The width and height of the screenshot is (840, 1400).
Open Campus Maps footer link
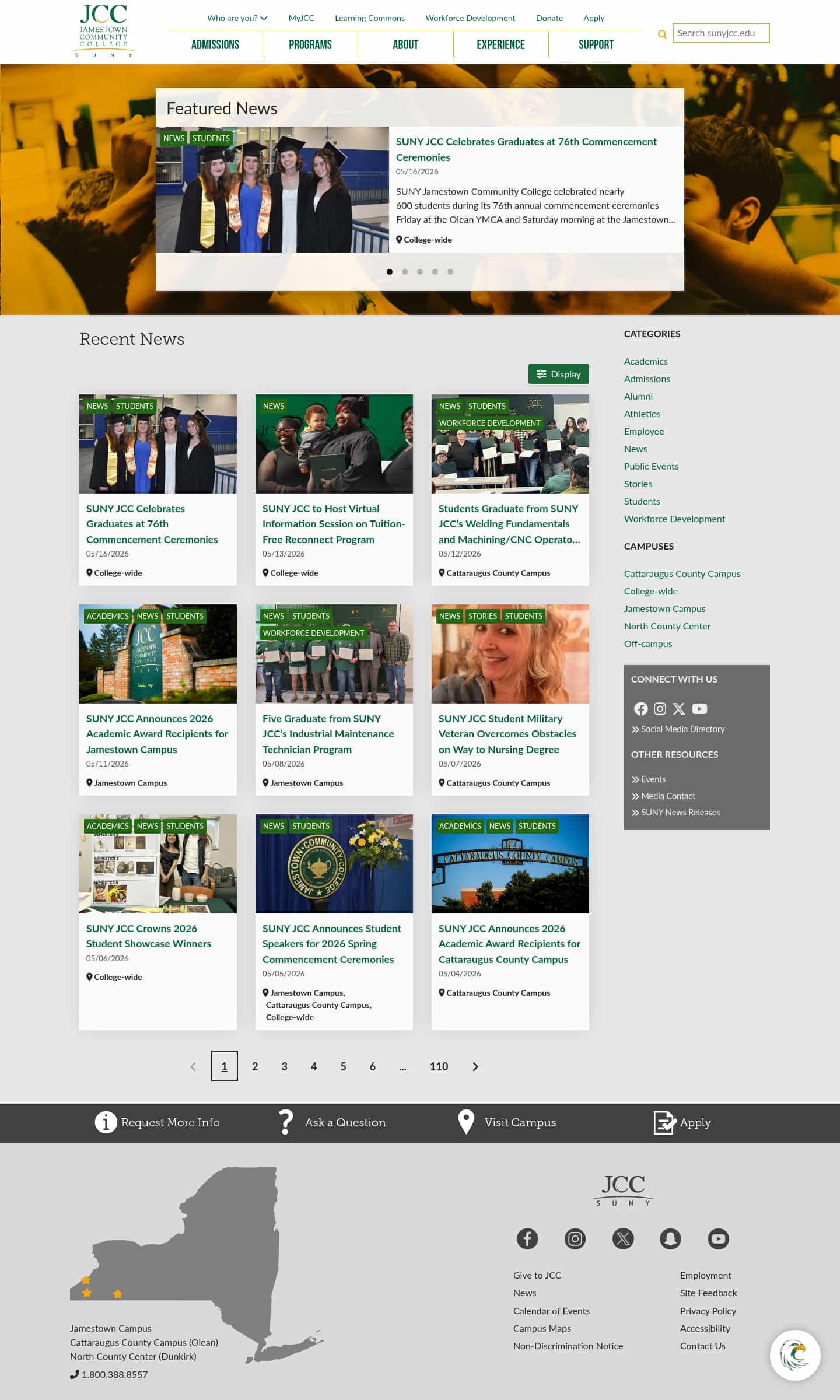(542, 1328)
